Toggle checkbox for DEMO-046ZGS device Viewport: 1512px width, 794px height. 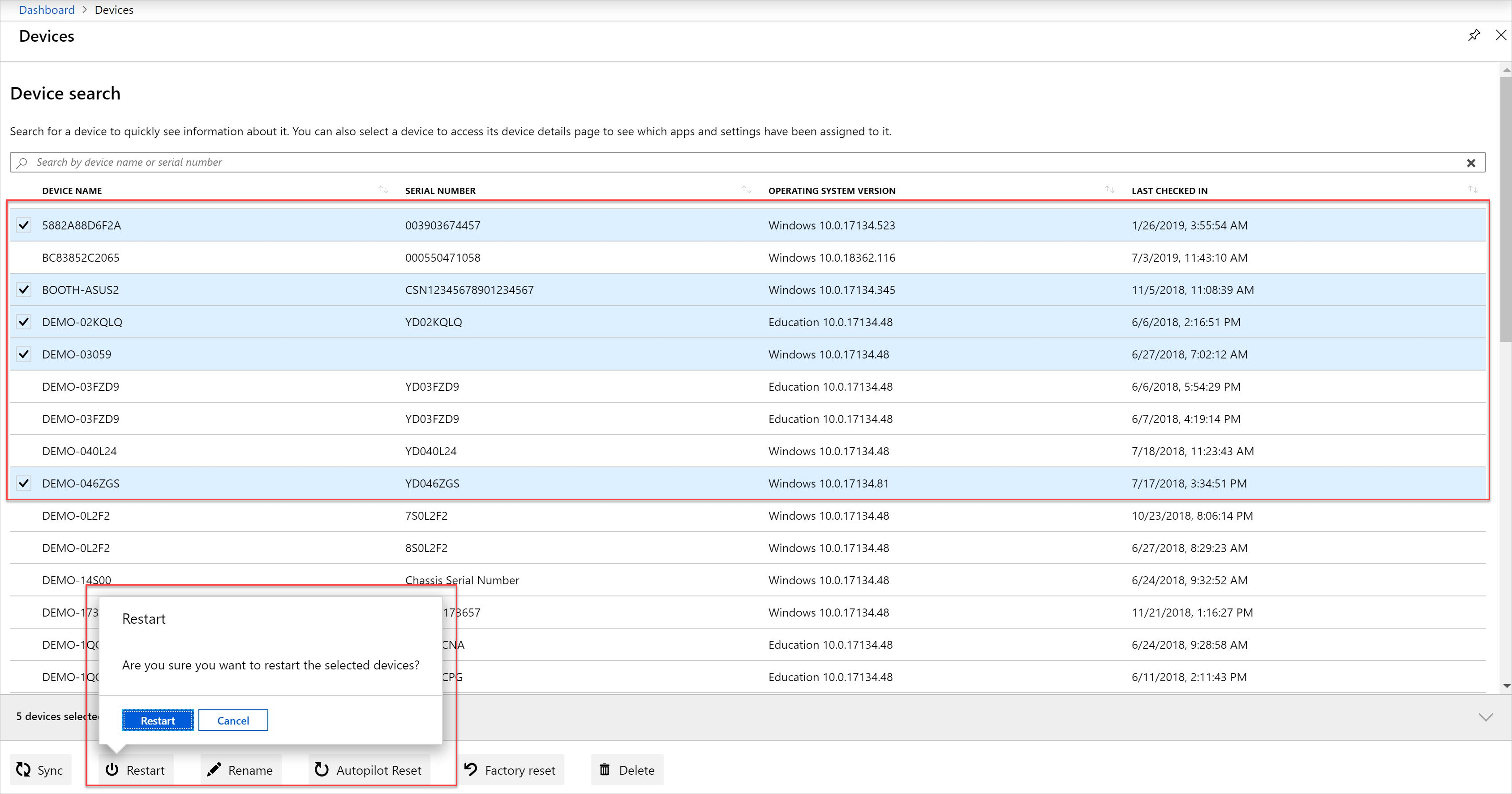[x=24, y=483]
